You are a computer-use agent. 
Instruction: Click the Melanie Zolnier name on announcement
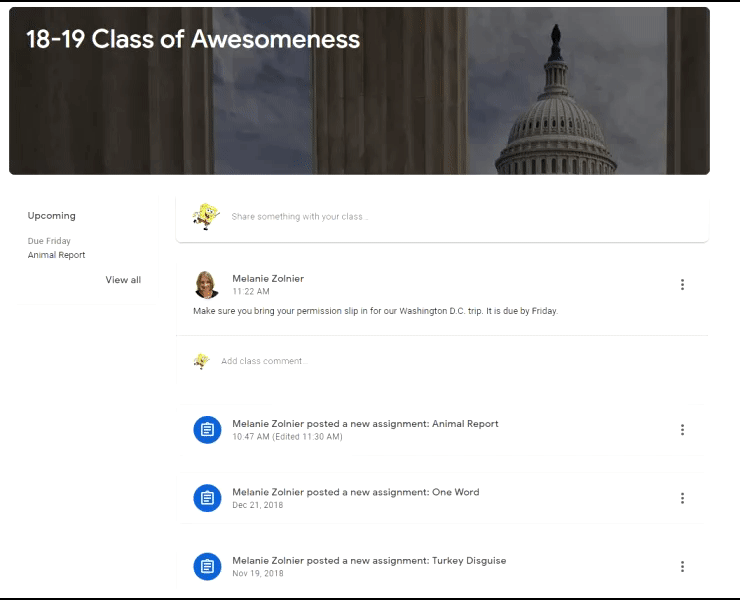click(268, 279)
